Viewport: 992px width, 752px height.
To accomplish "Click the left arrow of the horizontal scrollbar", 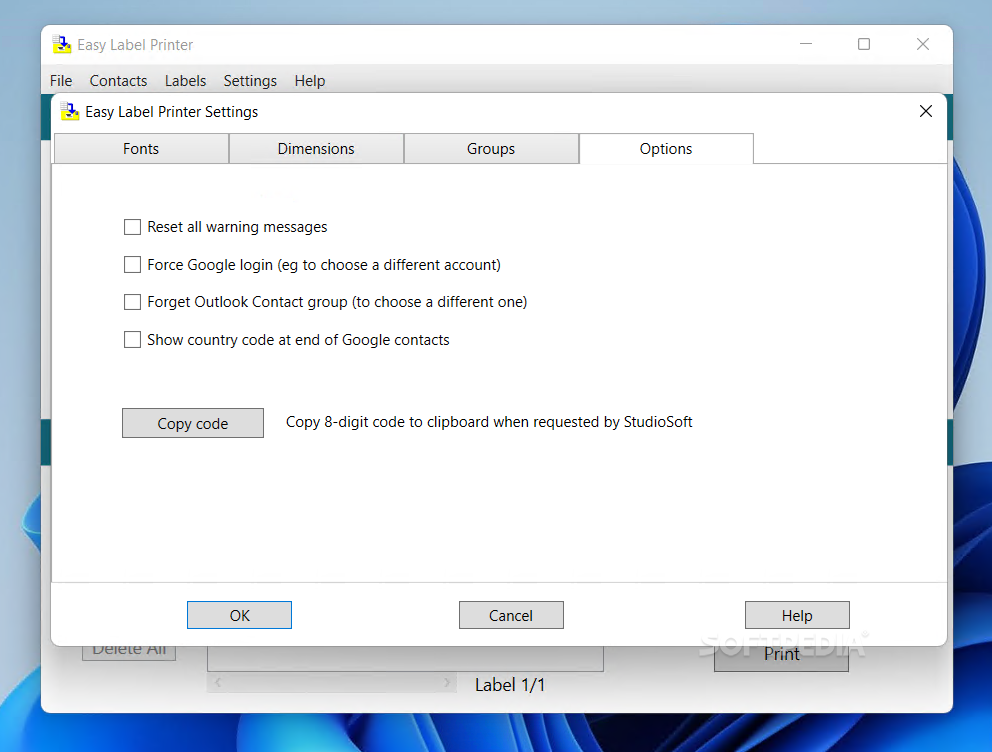I will 218,682.
